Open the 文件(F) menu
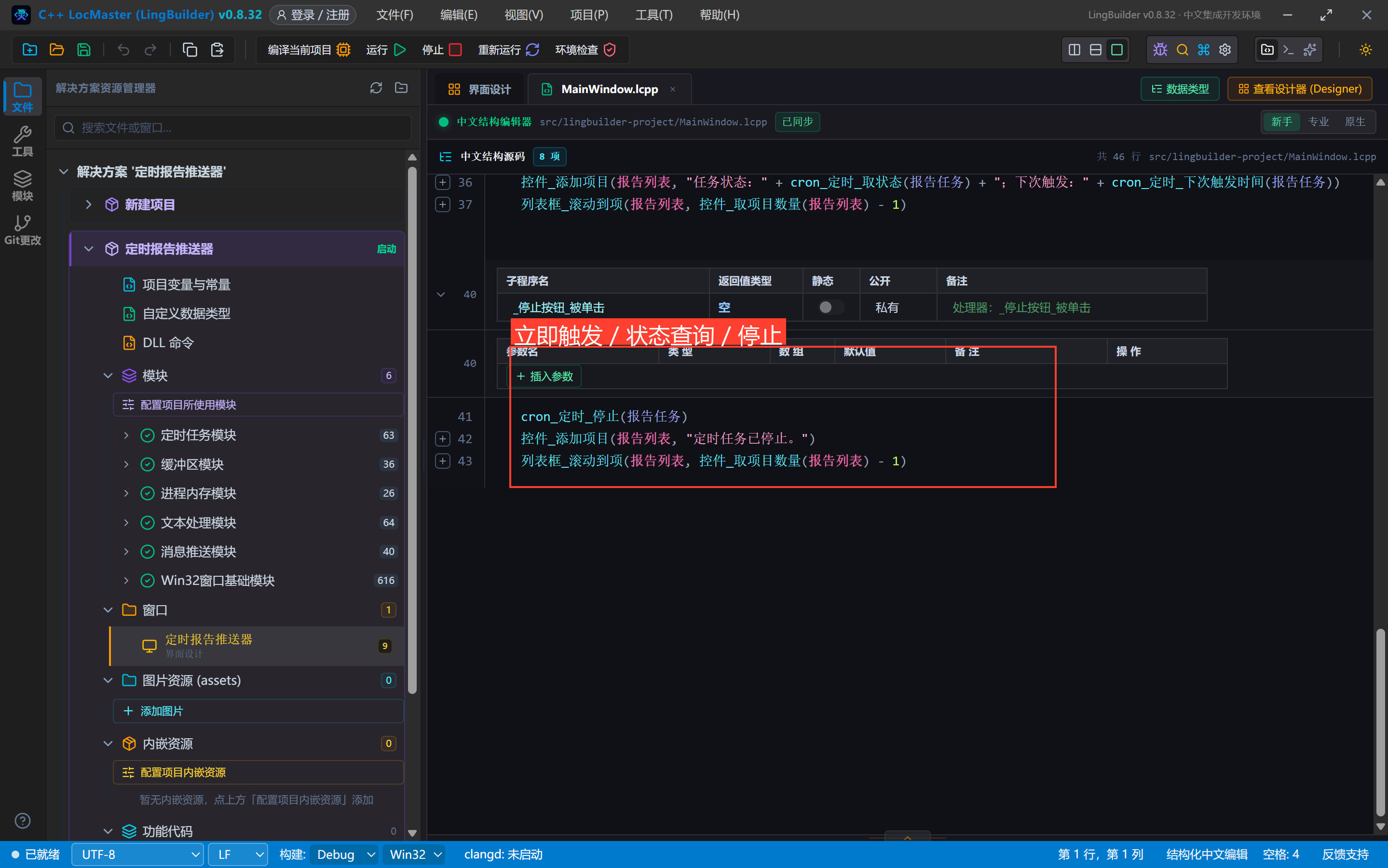Screen dimensions: 1388x868 pos(395,15)
